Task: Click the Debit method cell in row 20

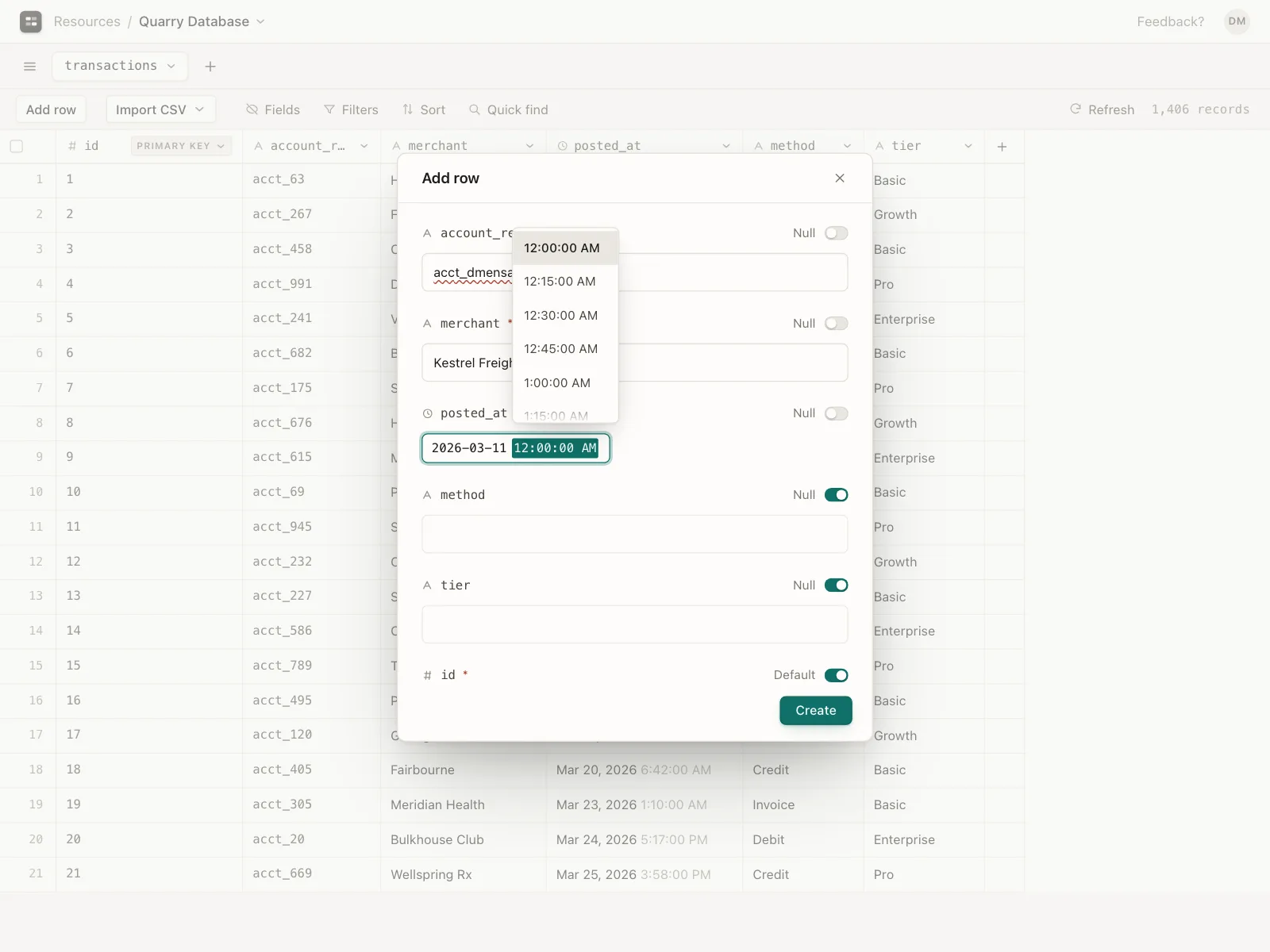Action: 803,839
